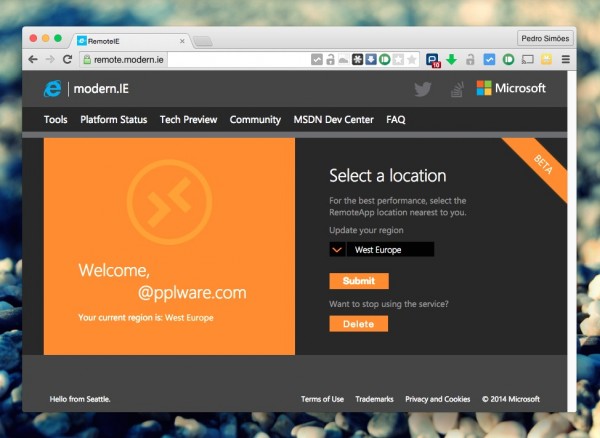Image resolution: width=600 pixels, height=438 pixels.
Task: Click the West Europe region field
Action: [x=390, y=250]
